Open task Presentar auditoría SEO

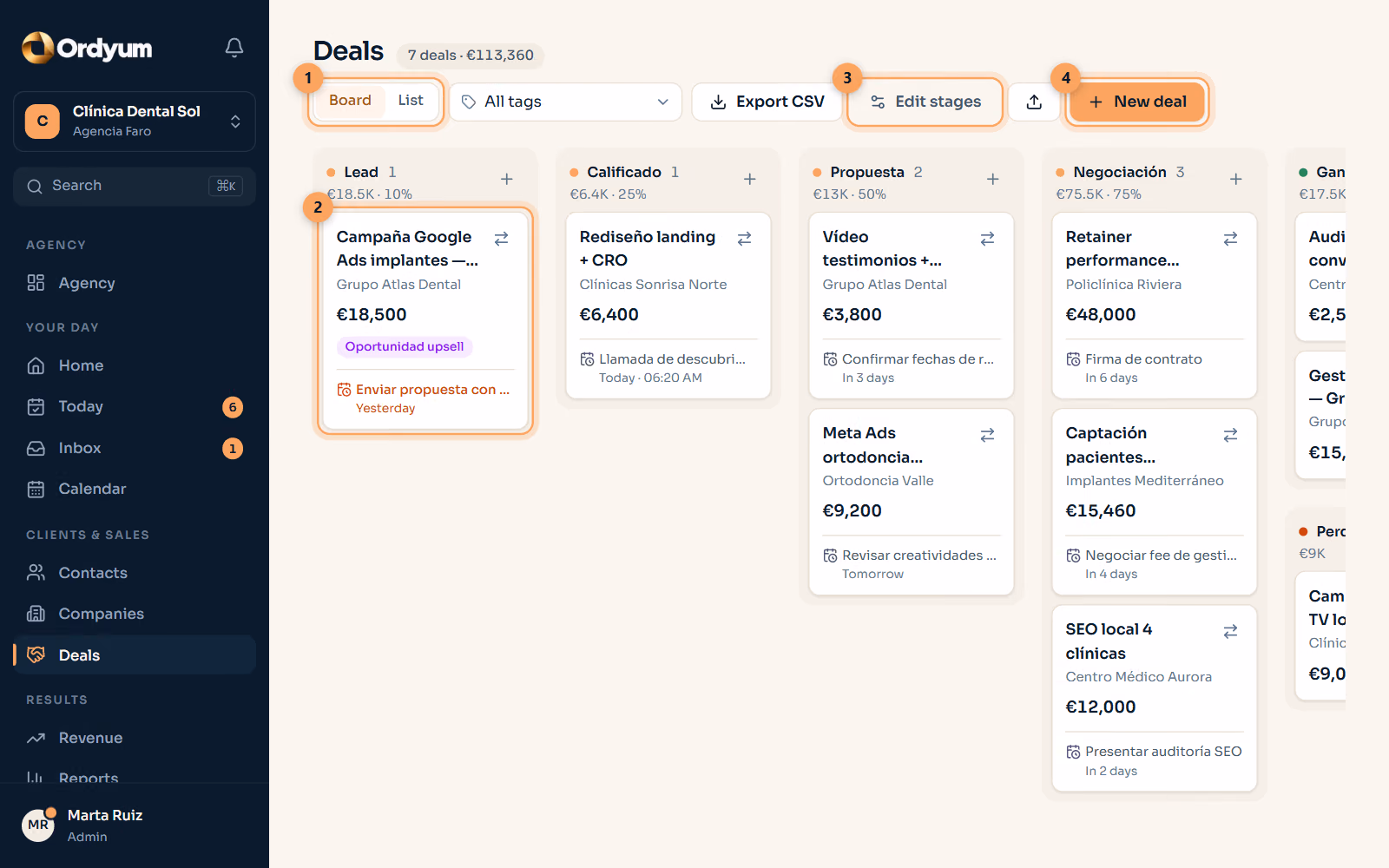pos(1155,760)
